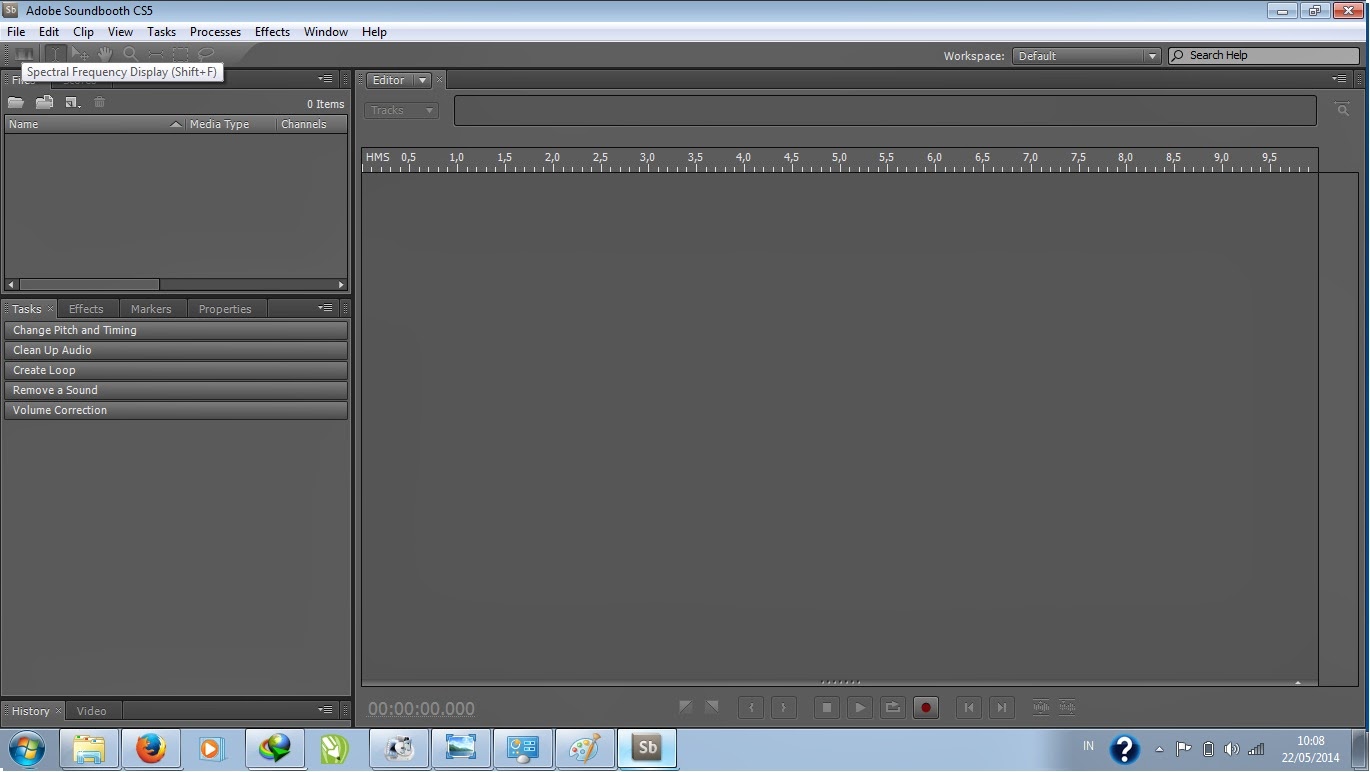Sort files by Media Type column
The width and height of the screenshot is (1370, 772).
pyautogui.click(x=231, y=124)
